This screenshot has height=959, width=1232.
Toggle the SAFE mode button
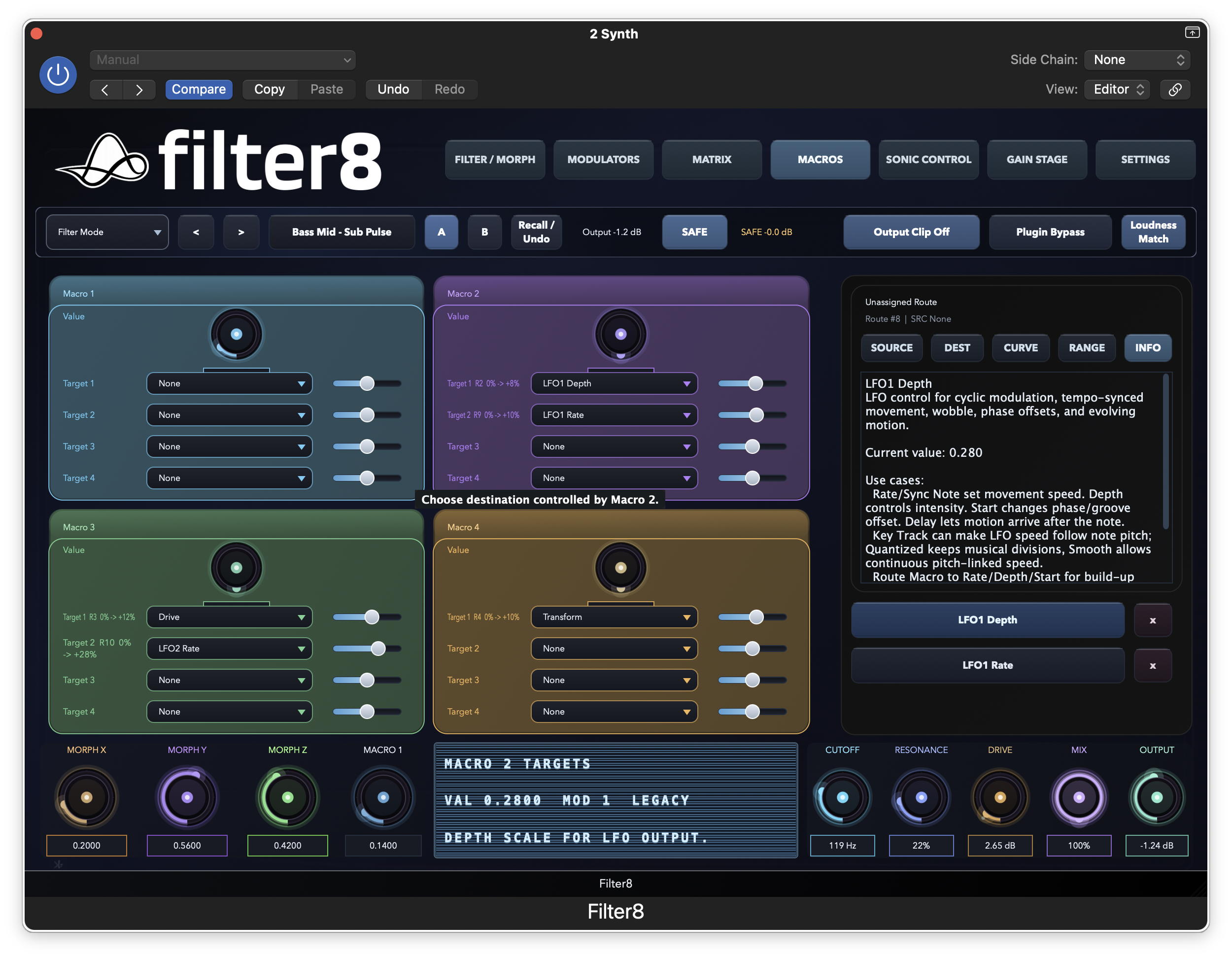[694, 232]
